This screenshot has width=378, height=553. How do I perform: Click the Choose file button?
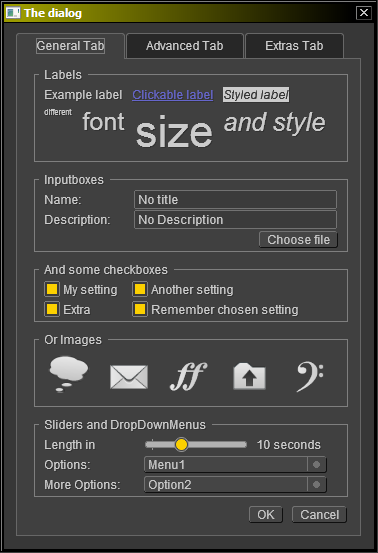298,240
